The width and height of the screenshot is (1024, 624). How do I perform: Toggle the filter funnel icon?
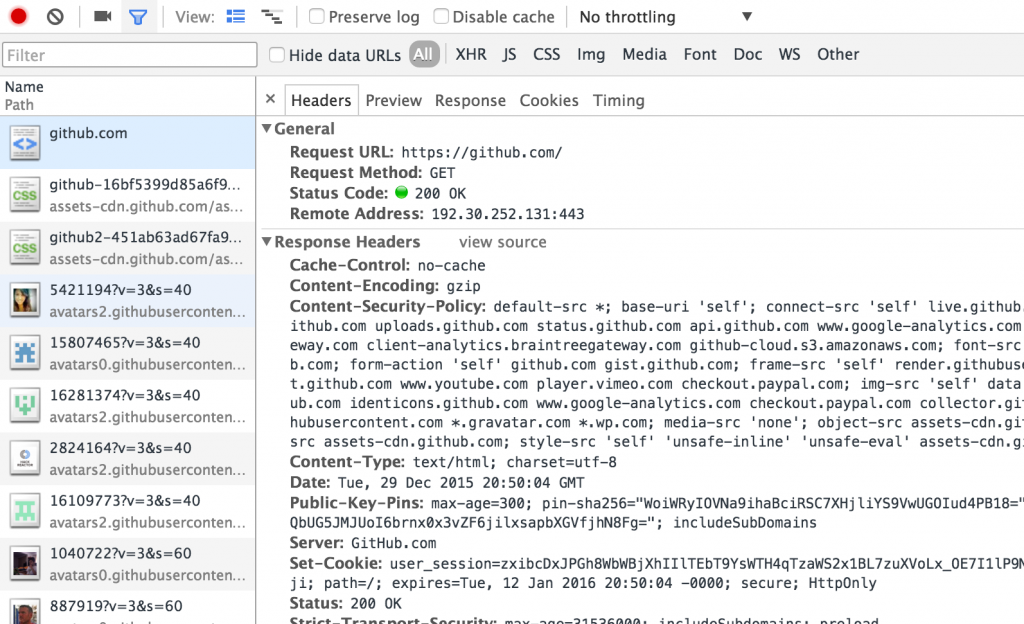pos(139,17)
